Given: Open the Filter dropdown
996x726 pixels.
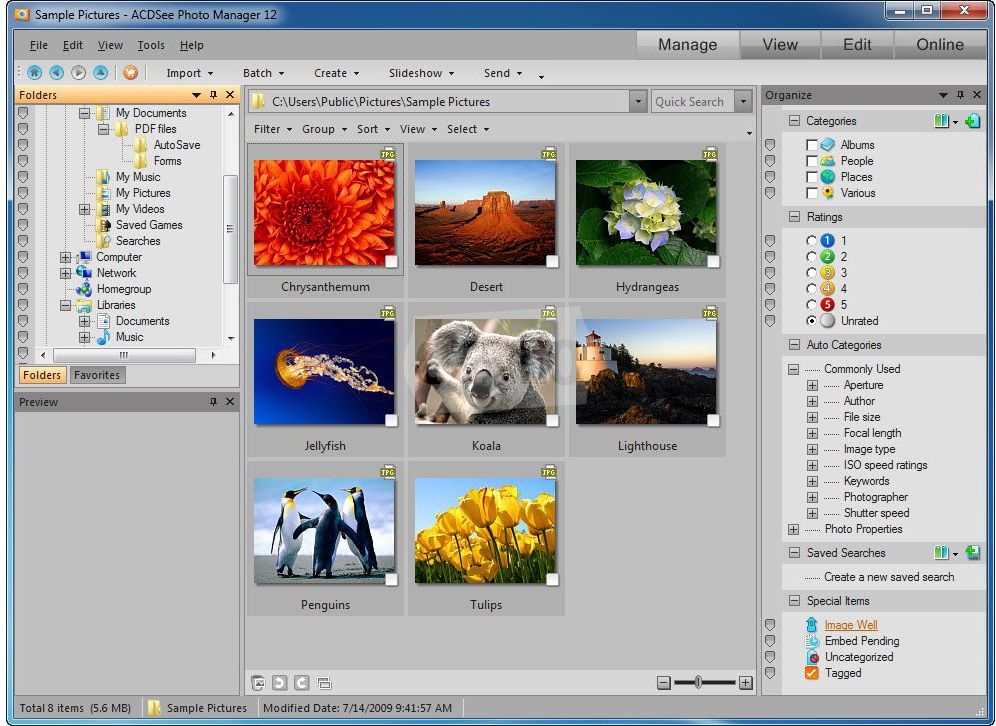Looking at the screenshot, I should pyautogui.click(x=272, y=129).
